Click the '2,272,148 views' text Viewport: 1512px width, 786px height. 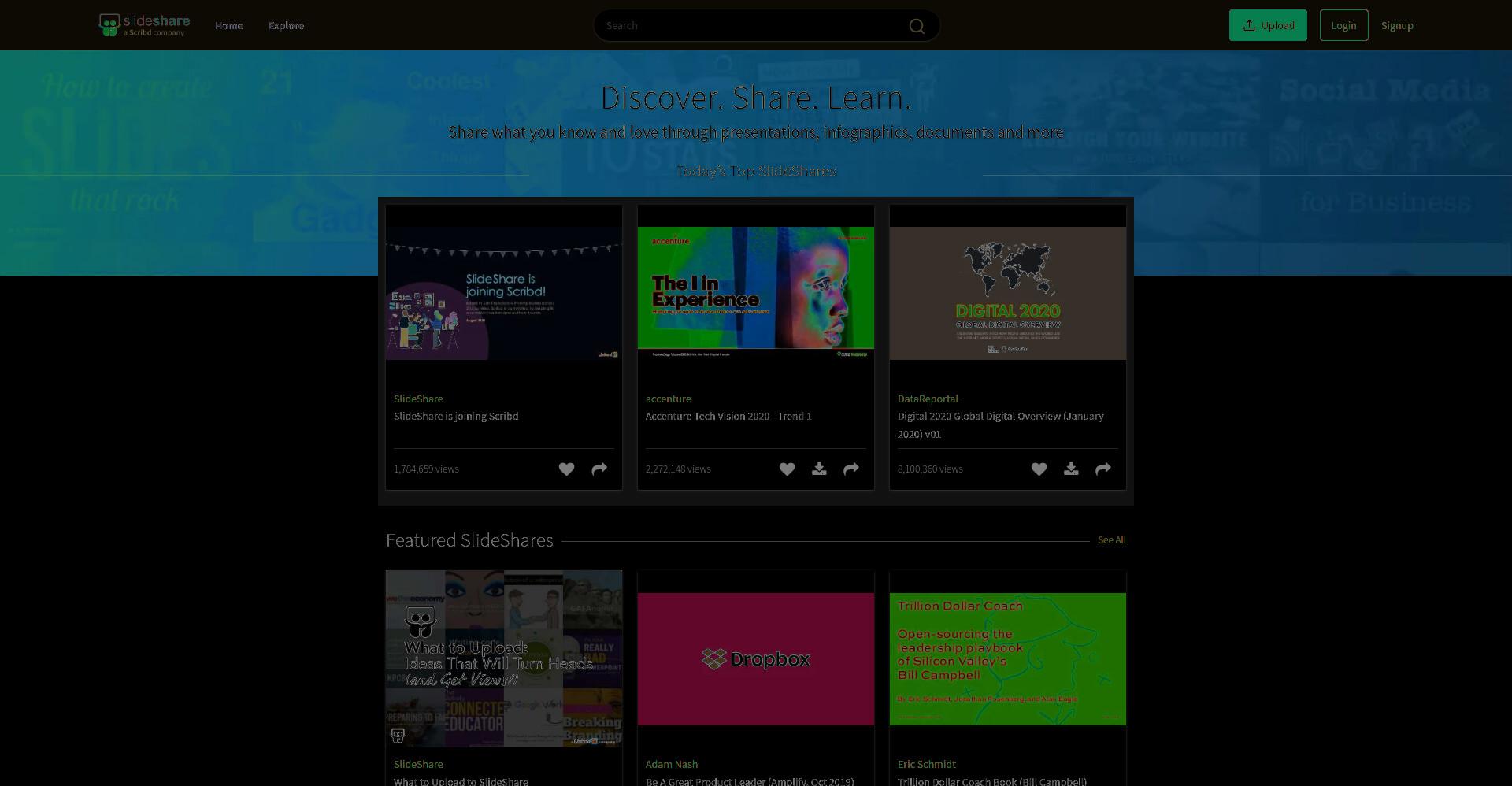pos(678,469)
